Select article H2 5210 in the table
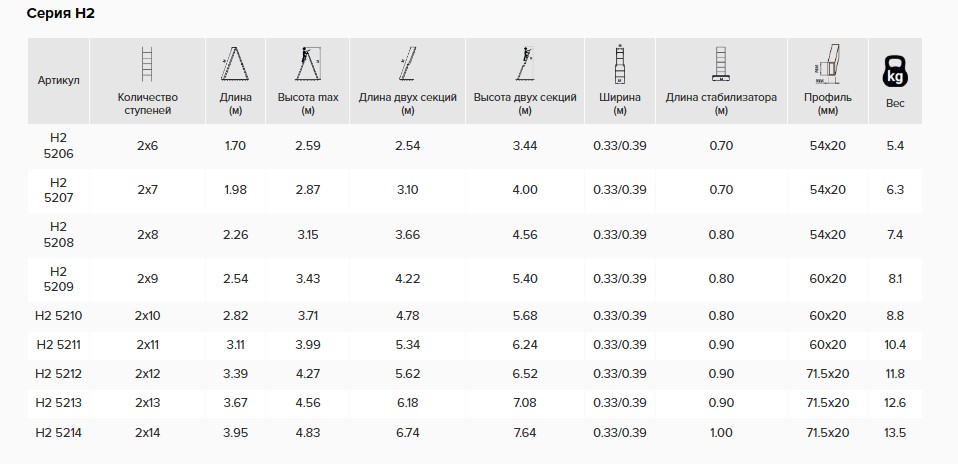This screenshot has width=958, height=464. point(59,316)
